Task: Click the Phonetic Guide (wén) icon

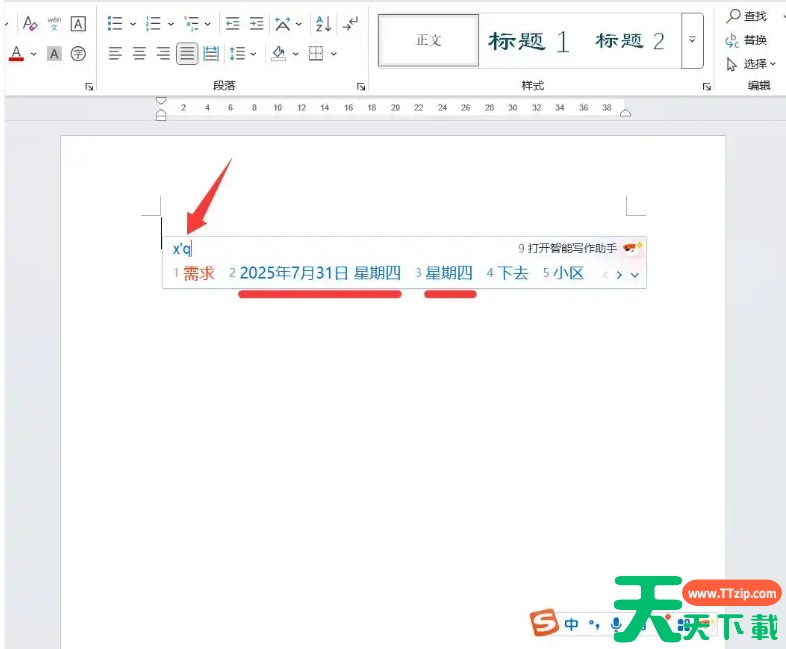Action: point(54,23)
